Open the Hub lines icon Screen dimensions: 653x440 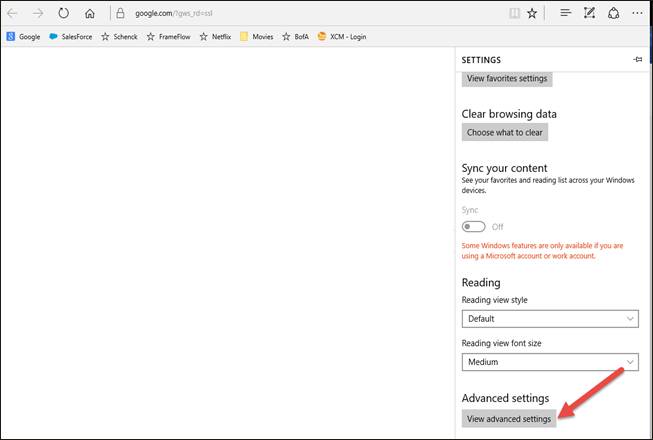[x=565, y=13]
